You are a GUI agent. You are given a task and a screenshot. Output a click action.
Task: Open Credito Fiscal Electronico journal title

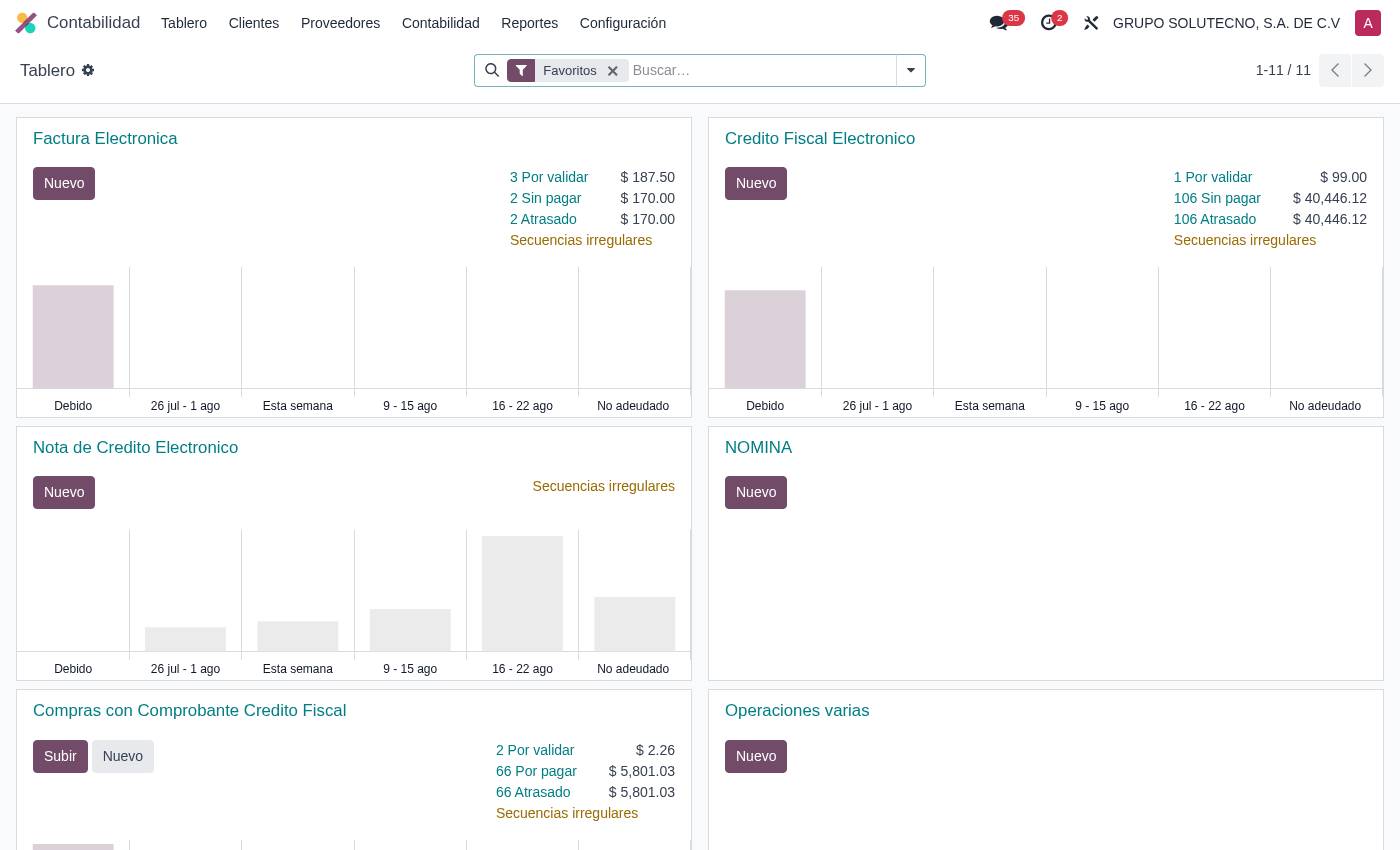point(820,138)
